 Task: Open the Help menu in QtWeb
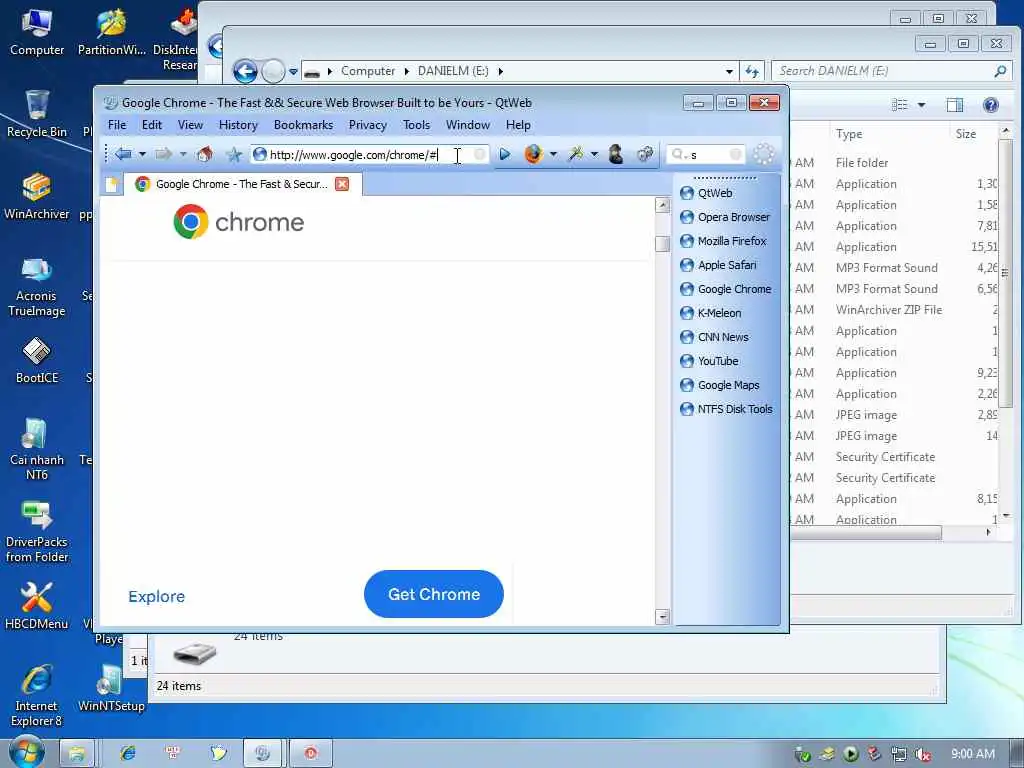[518, 125]
